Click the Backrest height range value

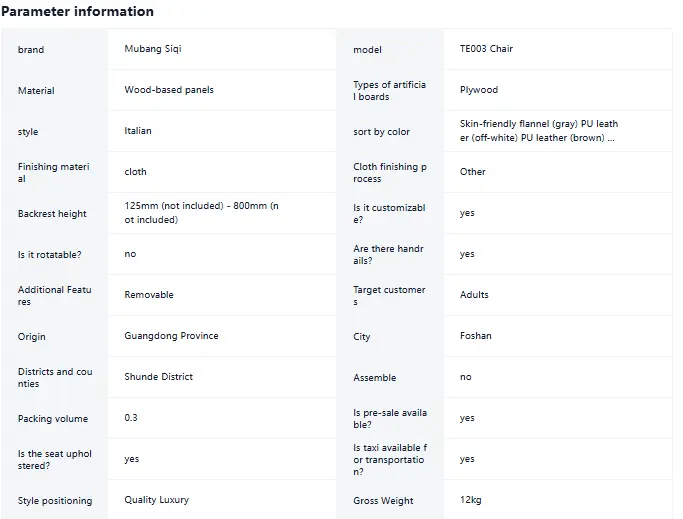(x=201, y=212)
